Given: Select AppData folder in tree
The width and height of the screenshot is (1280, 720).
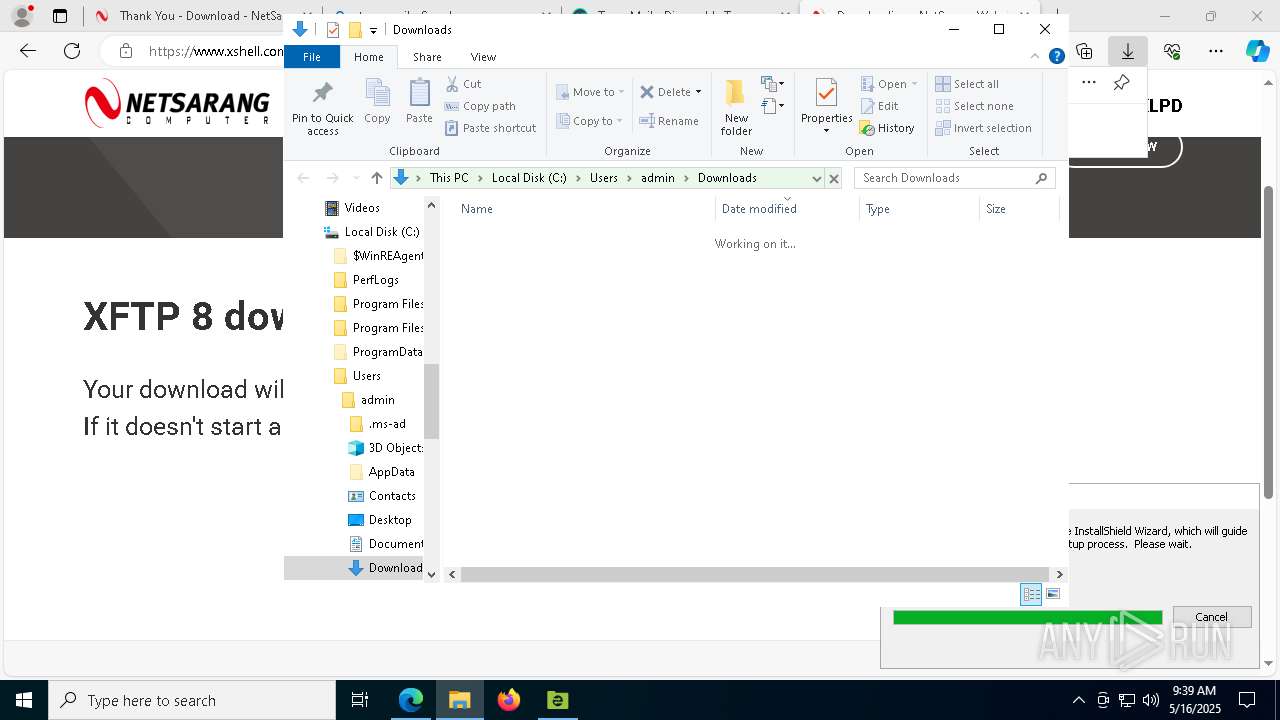Looking at the screenshot, I should pos(391,472).
